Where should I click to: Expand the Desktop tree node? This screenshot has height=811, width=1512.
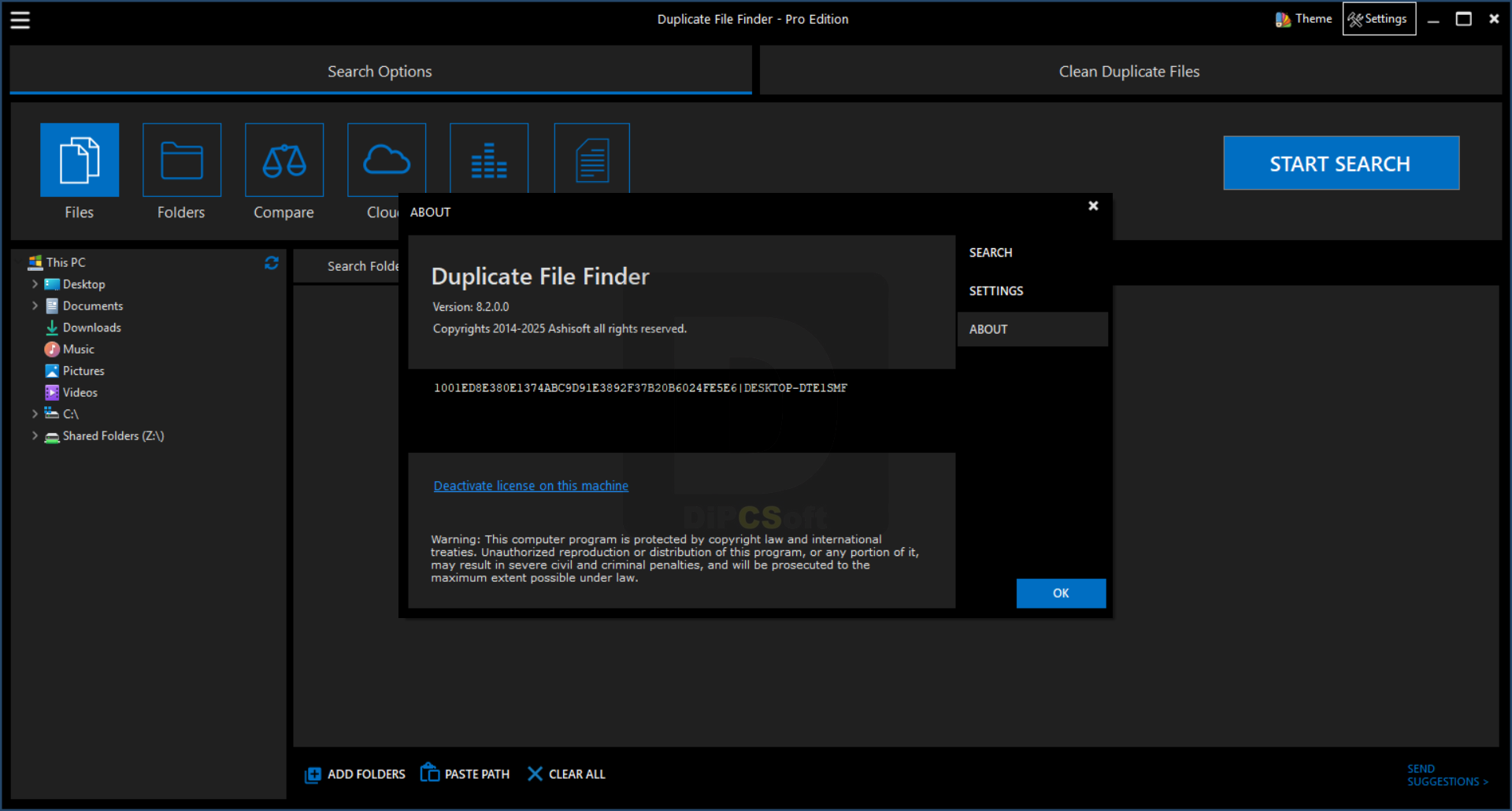coord(35,284)
